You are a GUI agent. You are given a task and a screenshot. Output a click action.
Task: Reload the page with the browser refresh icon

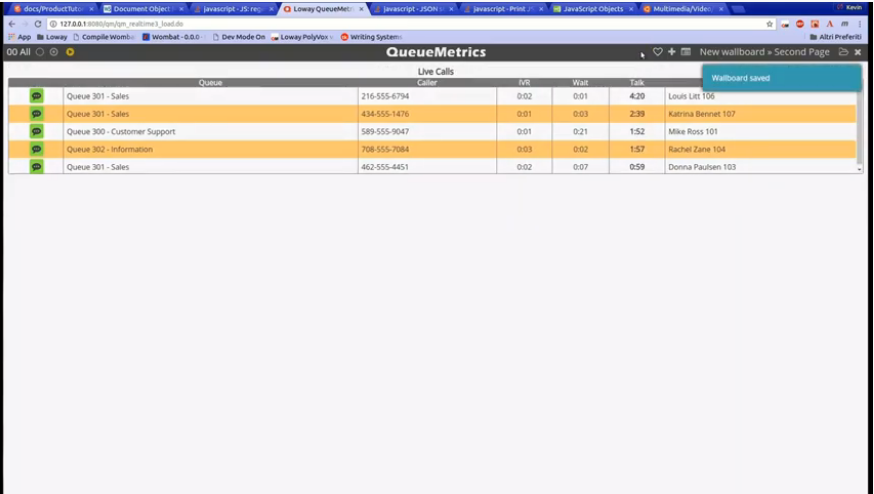(x=38, y=24)
